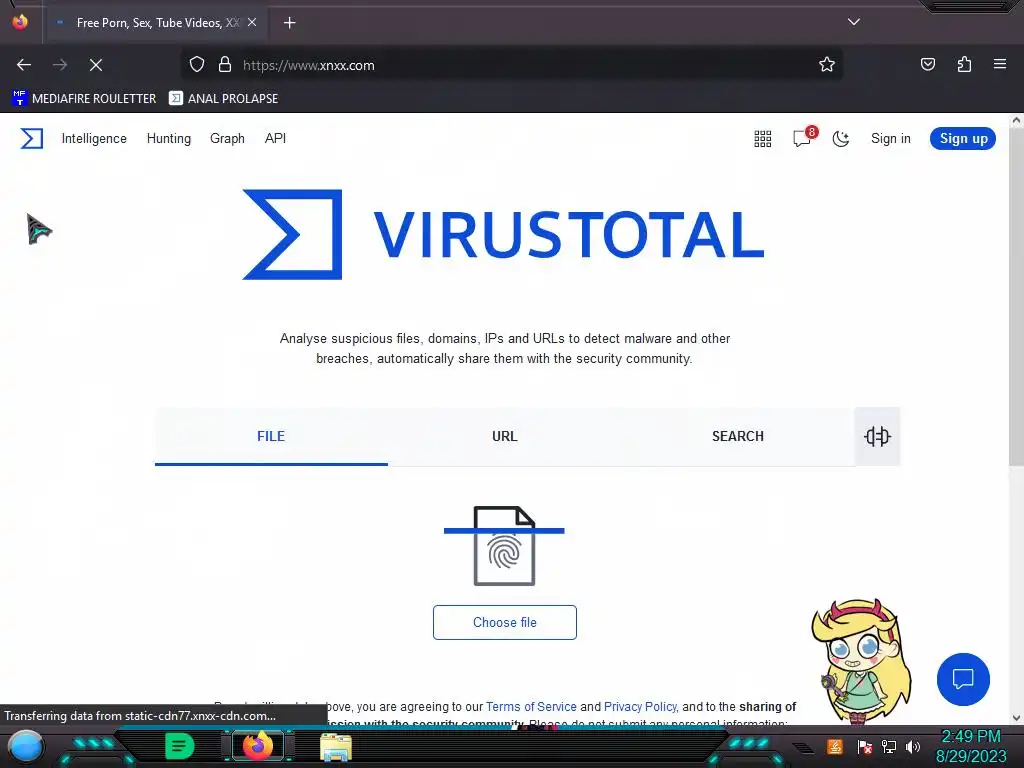Click the VirusTotal sigma logo in navbar
1024x768 pixels.
coord(31,138)
